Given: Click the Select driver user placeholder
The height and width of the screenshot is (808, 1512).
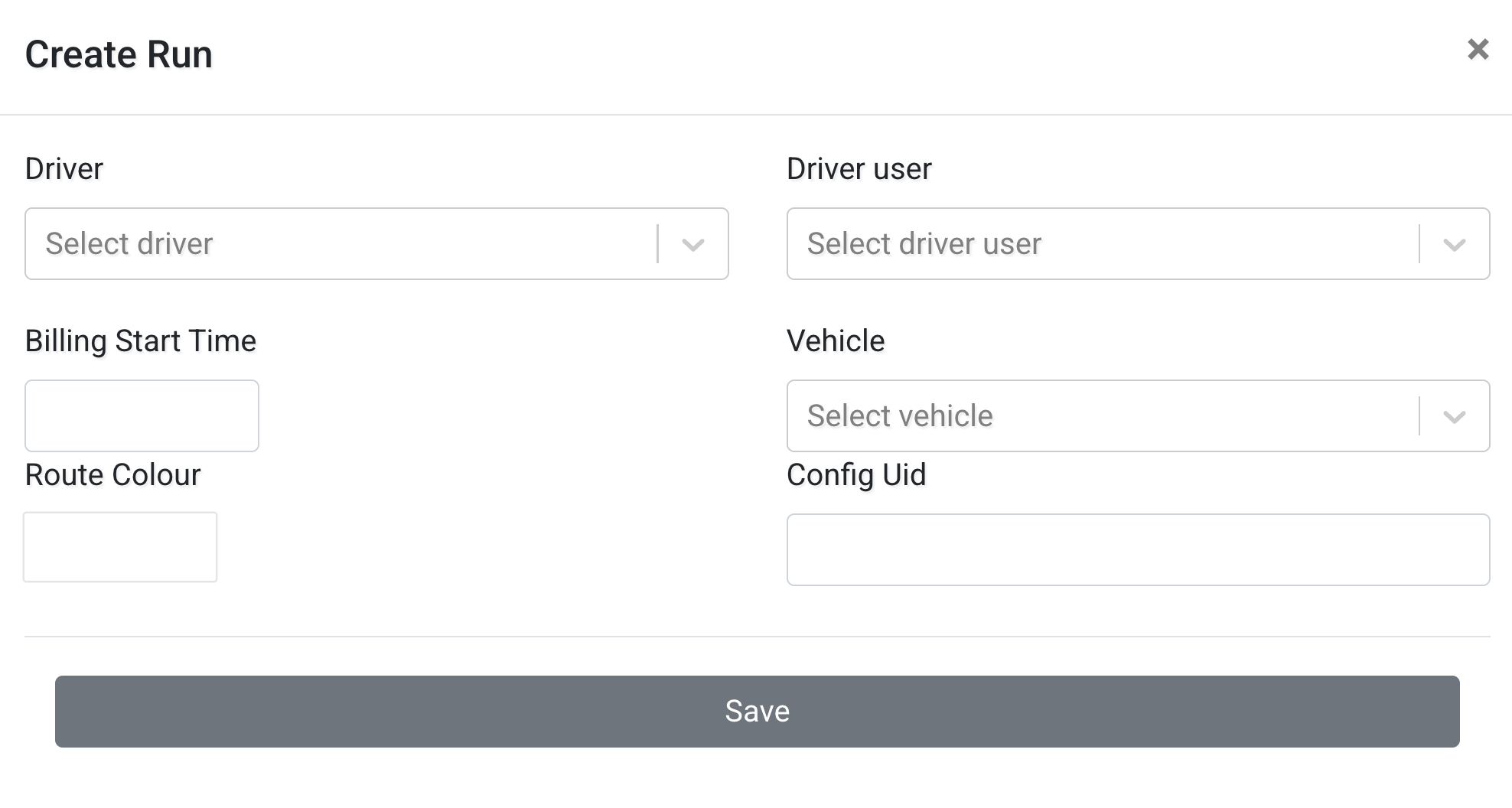Looking at the screenshot, I should point(923,243).
